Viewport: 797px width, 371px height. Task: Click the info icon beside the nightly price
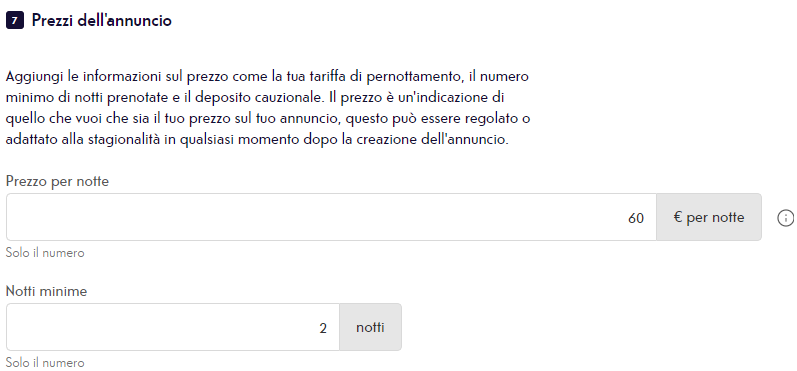coord(785,218)
